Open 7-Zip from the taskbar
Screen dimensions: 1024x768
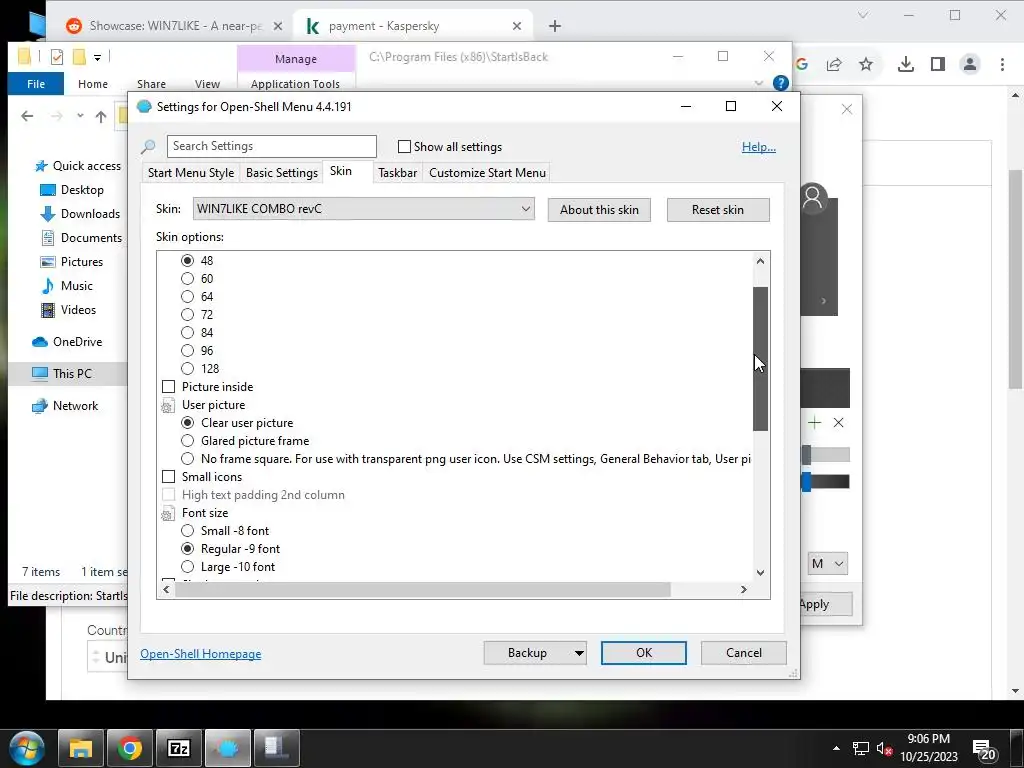tap(179, 748)
